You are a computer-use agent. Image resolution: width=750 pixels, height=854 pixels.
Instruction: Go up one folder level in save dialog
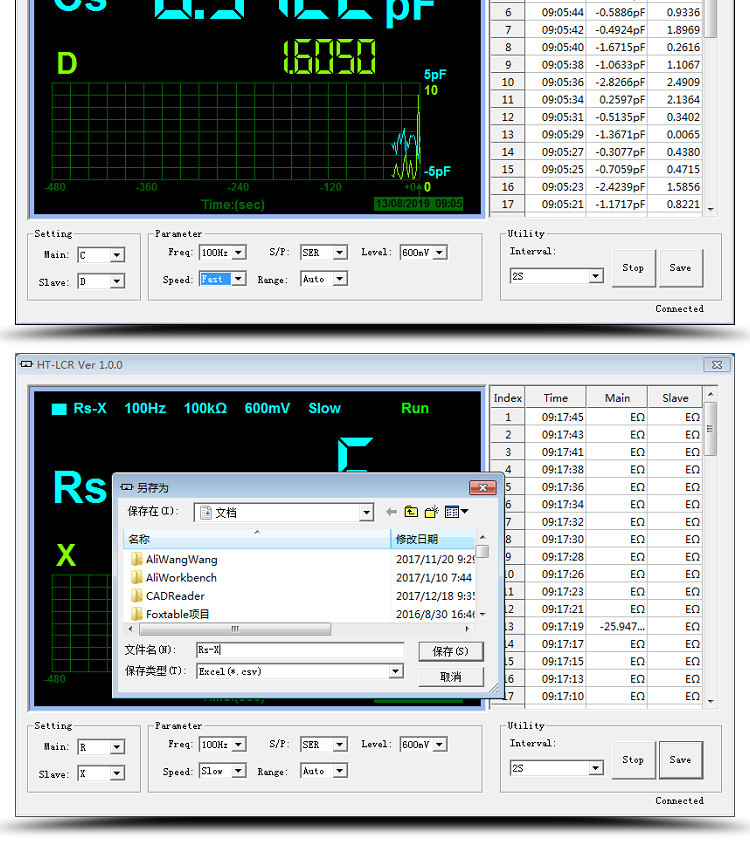411,512
